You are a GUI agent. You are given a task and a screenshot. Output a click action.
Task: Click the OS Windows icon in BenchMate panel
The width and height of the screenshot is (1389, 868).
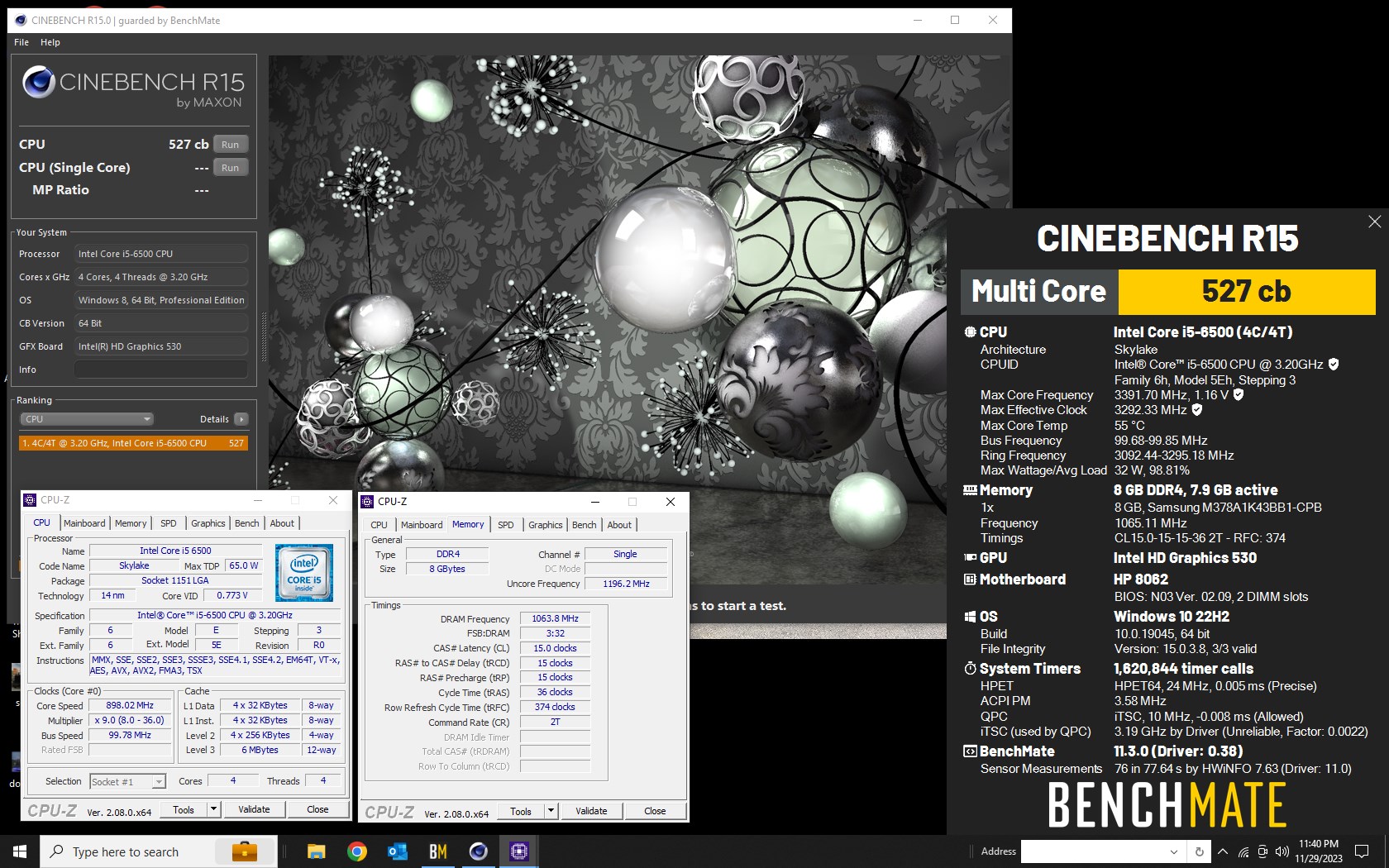pos(970,617)
